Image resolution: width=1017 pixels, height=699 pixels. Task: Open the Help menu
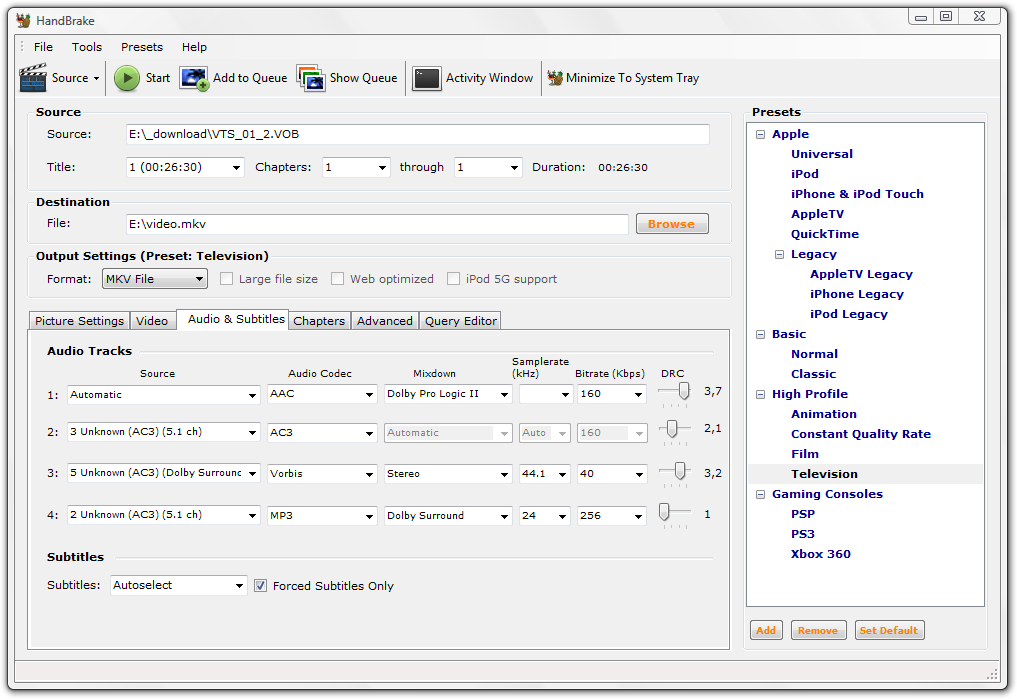coord(194,47)
